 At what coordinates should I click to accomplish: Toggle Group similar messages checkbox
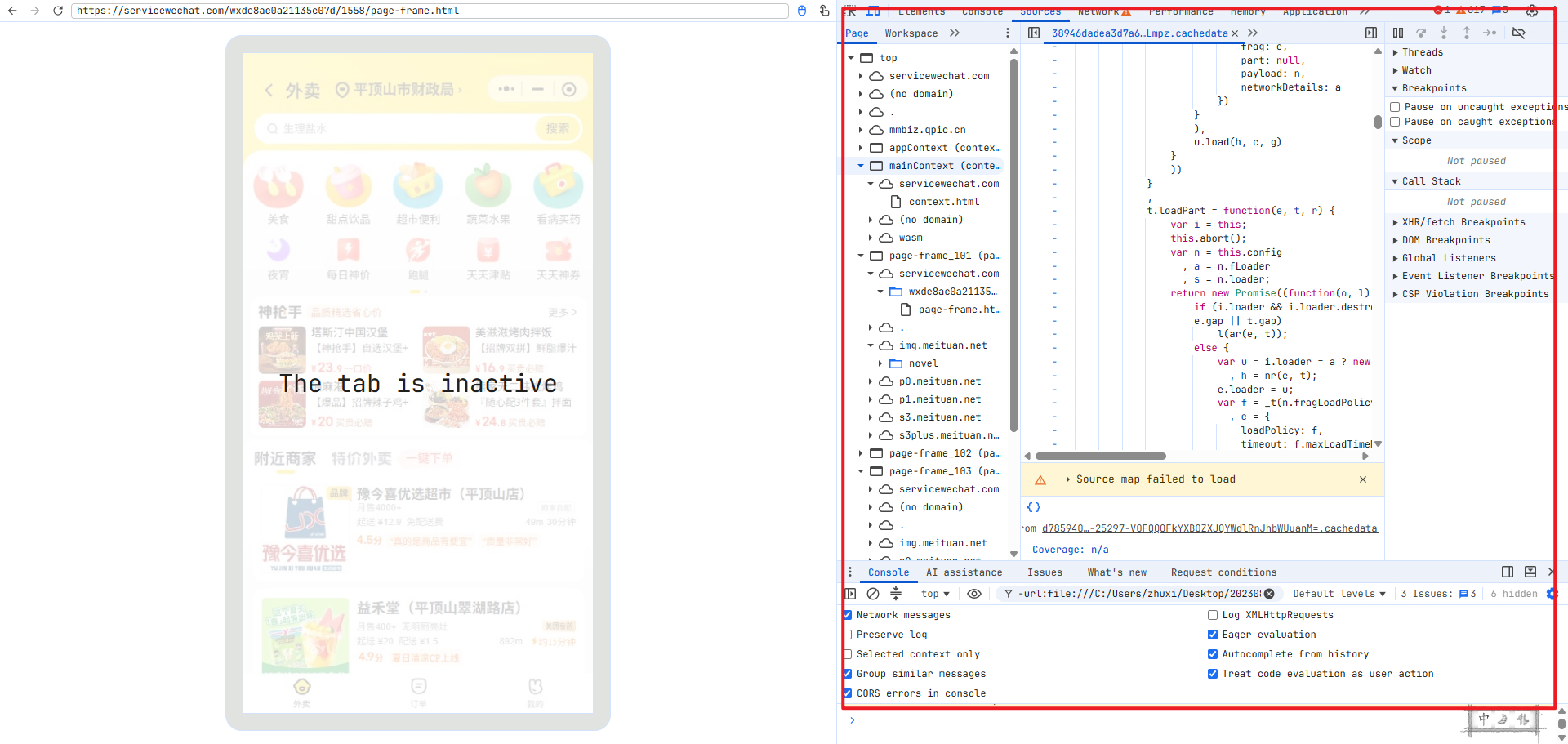848,674
